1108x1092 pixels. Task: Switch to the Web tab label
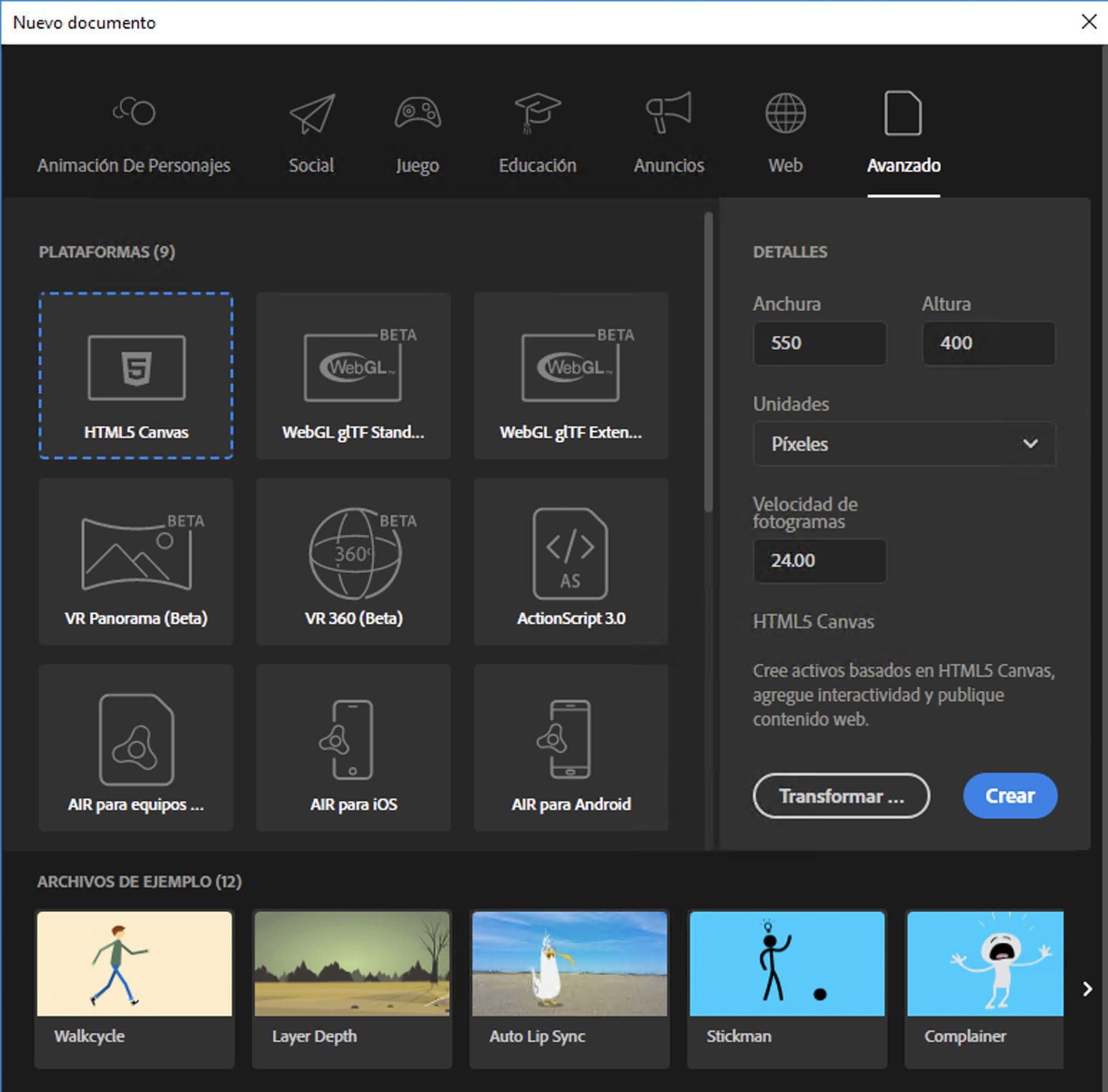coord(785,166)
